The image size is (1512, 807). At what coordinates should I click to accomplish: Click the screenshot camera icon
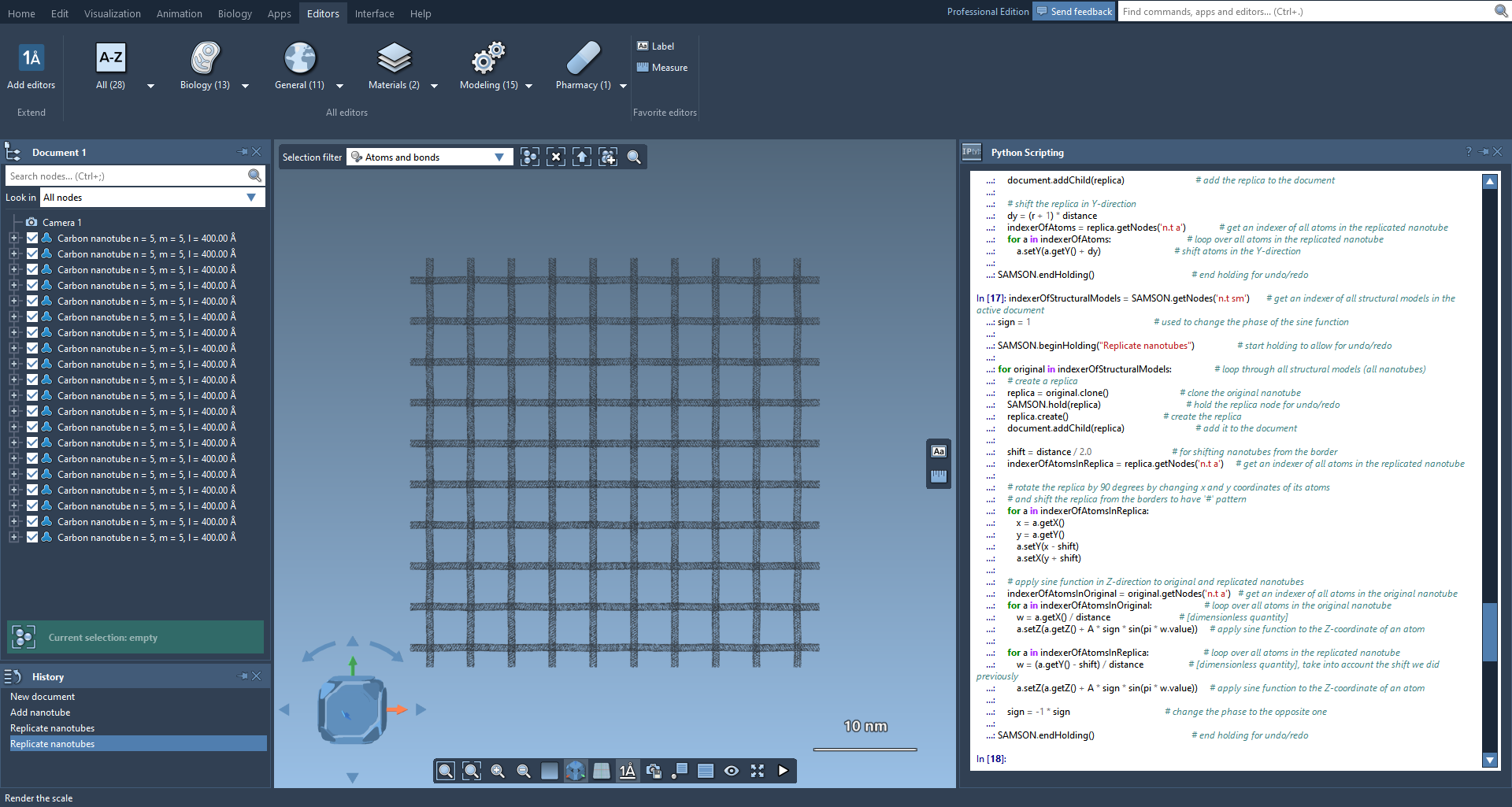point(654,771)
